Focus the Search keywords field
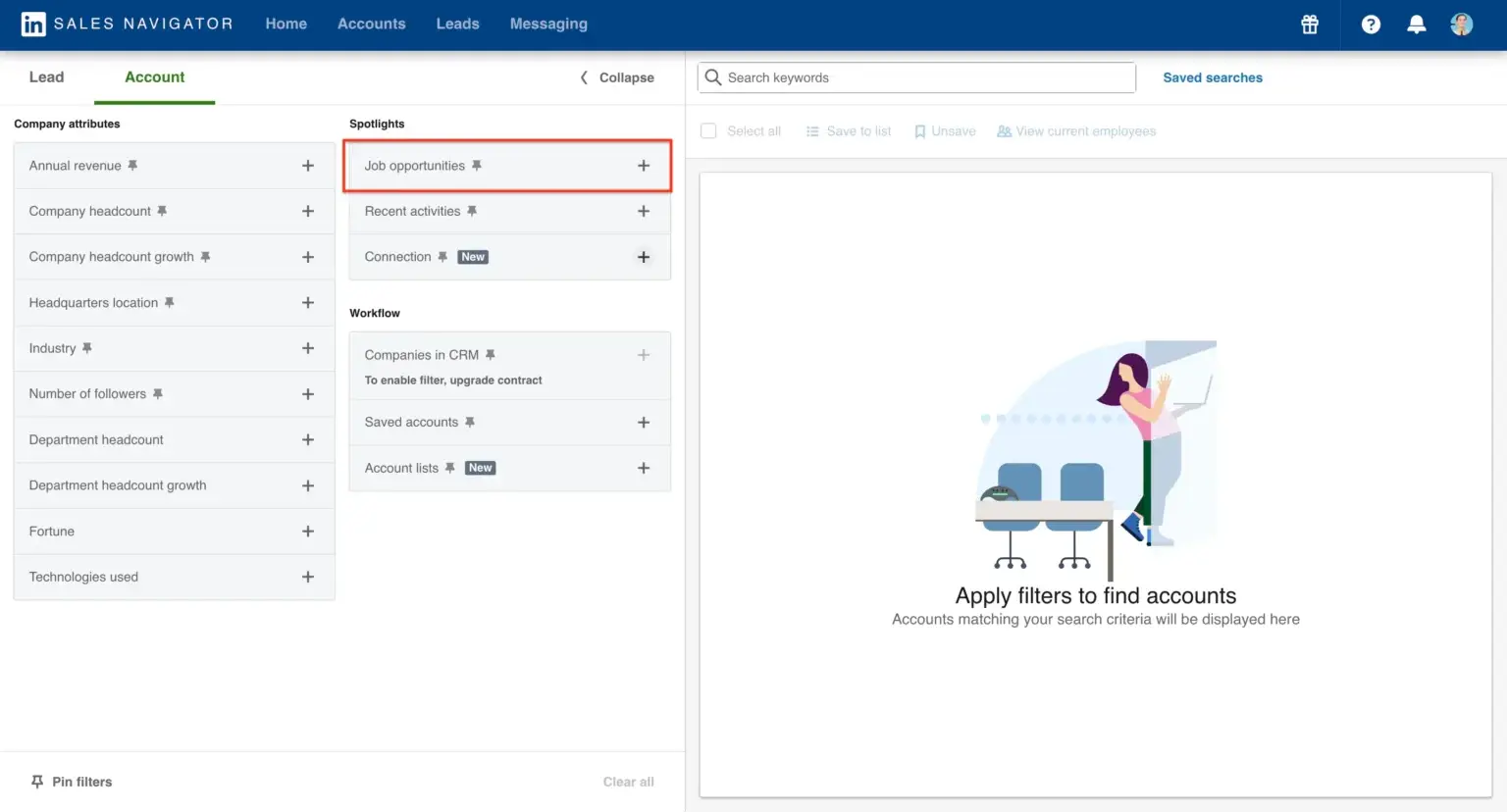 916,77
